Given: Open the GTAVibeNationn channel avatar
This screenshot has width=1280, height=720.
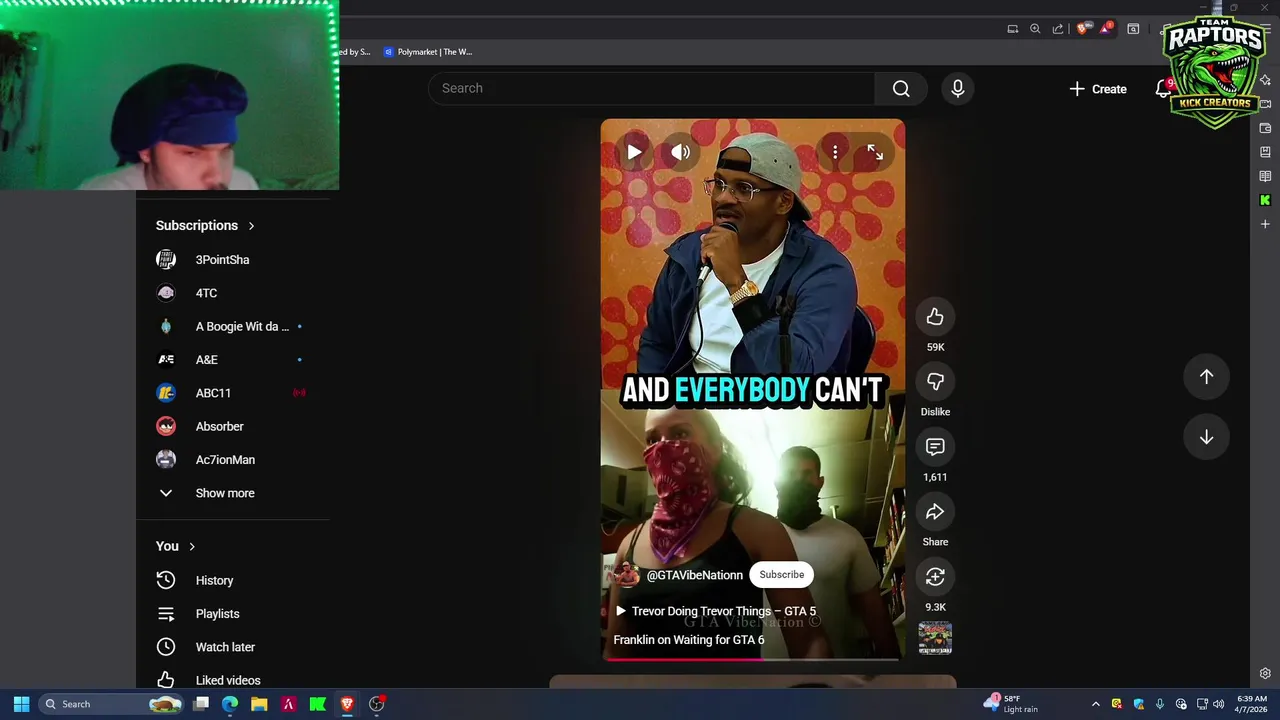Looking at the screenshot, I should 625,575.
